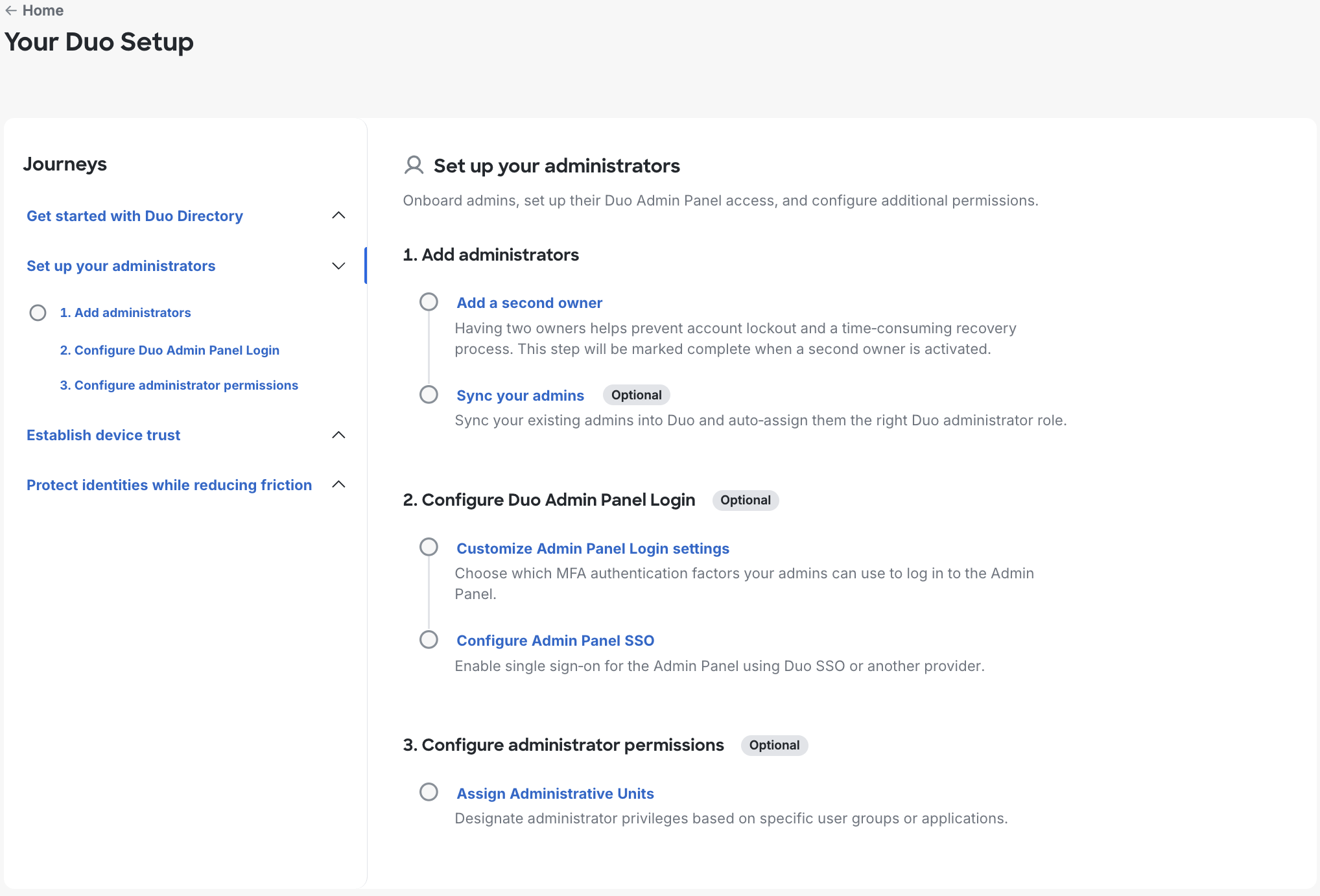
Task: Click the Your Duo Setup page title
Action: coord(99,42)
